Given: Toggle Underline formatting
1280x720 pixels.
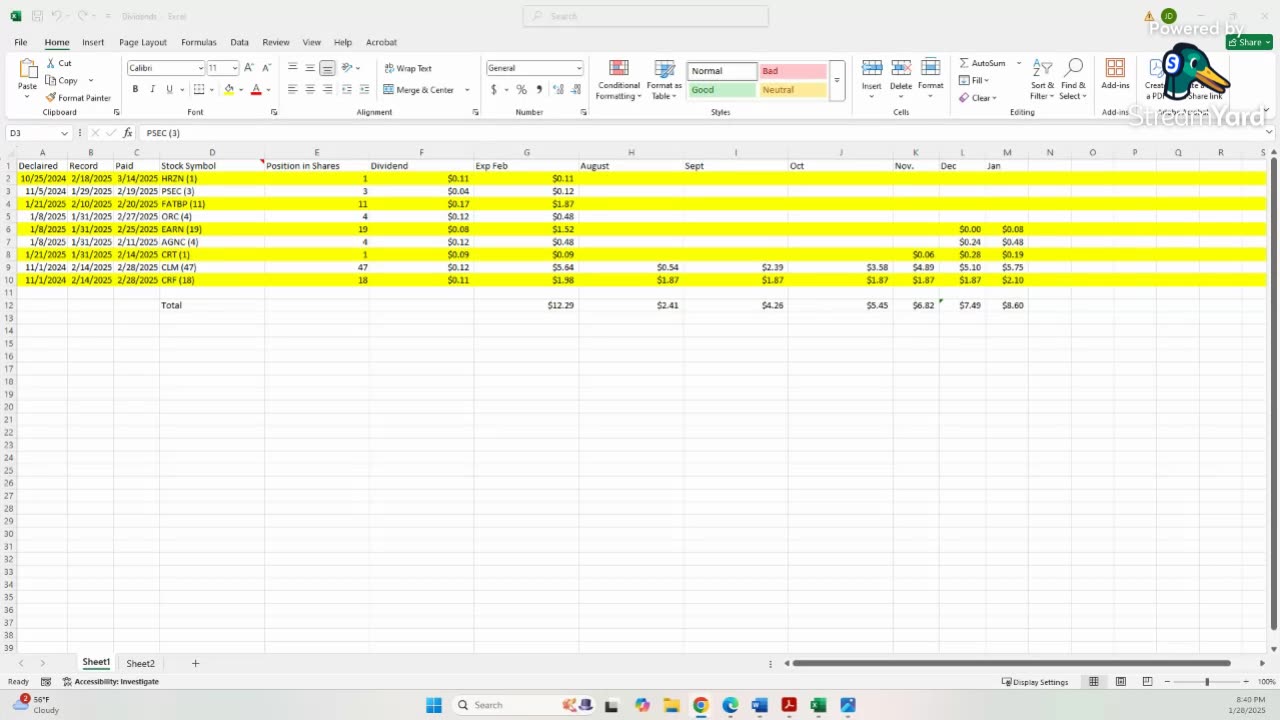Looking at the screenshot, I should (x=169, y=89).
